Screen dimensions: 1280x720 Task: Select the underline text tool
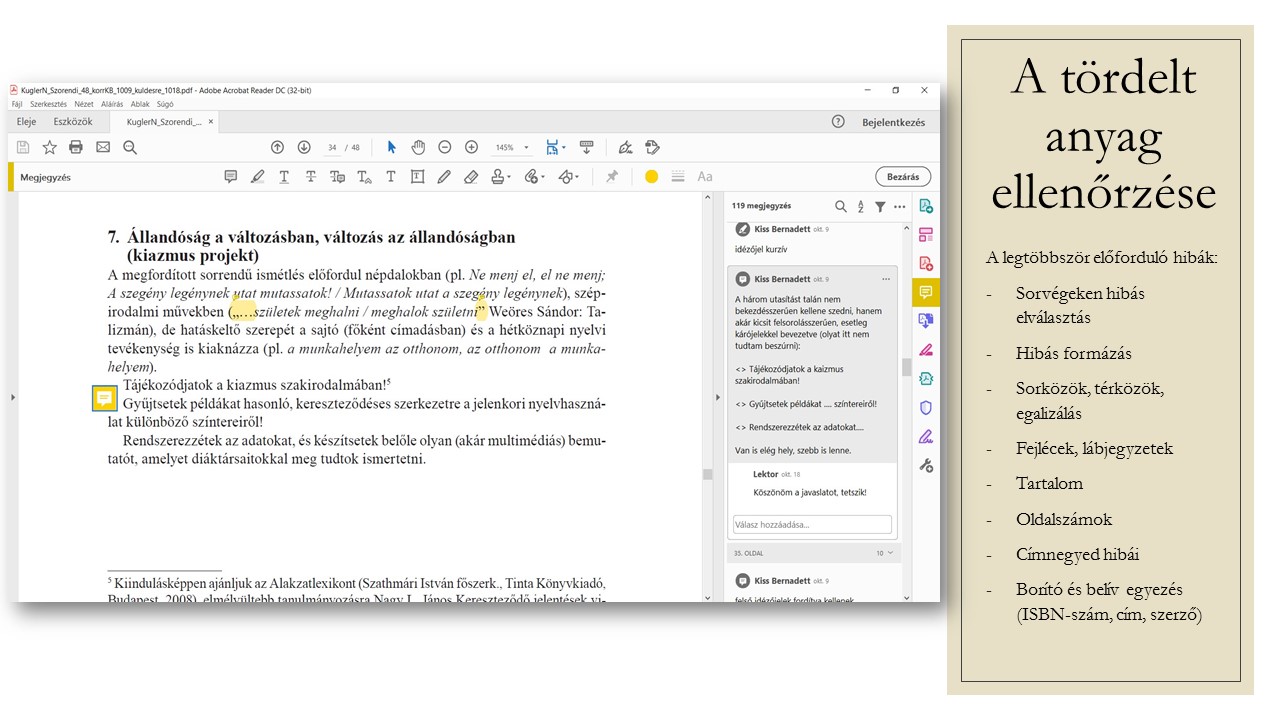(284, 177)
